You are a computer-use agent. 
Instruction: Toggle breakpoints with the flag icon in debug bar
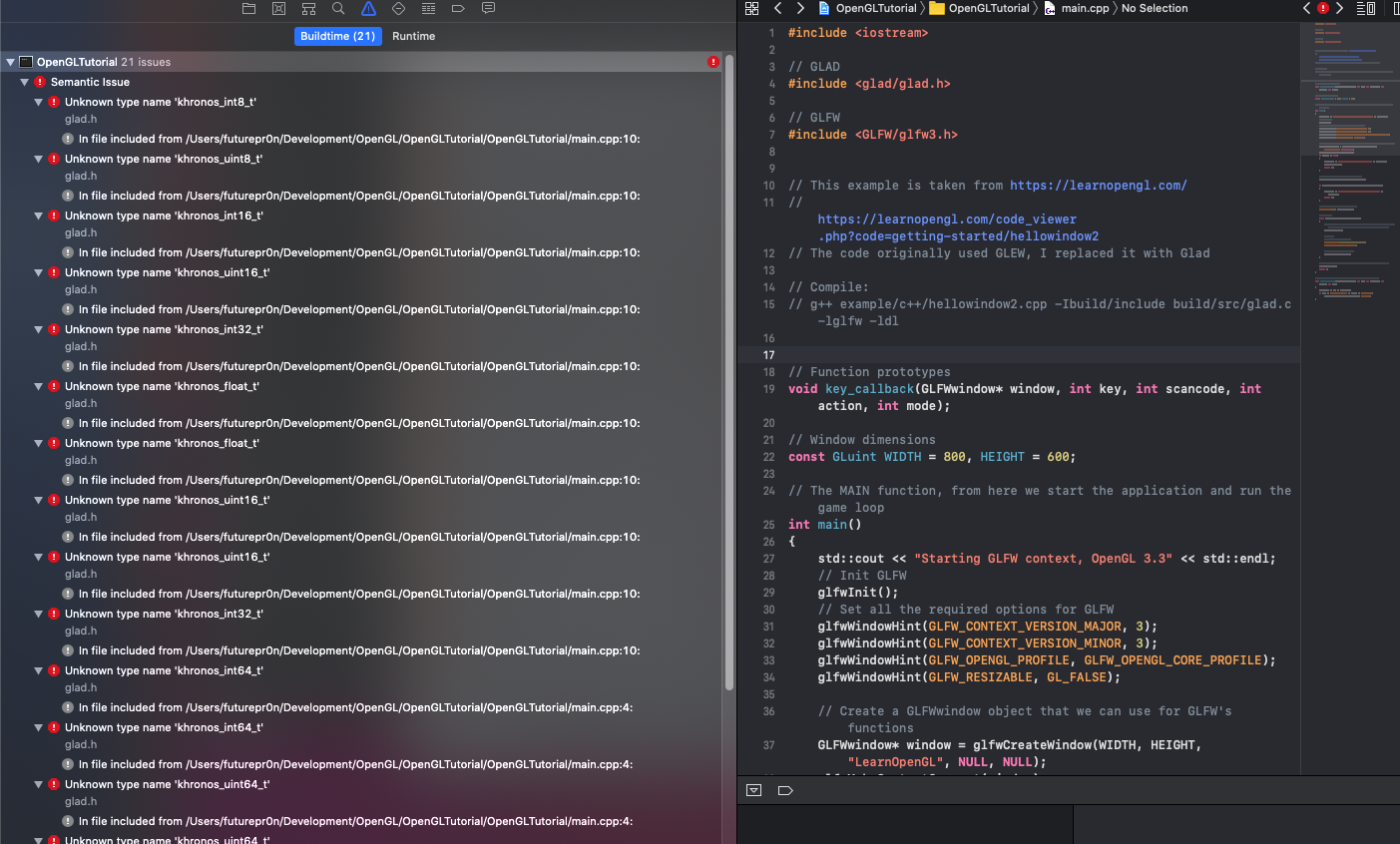coord(785,790)
